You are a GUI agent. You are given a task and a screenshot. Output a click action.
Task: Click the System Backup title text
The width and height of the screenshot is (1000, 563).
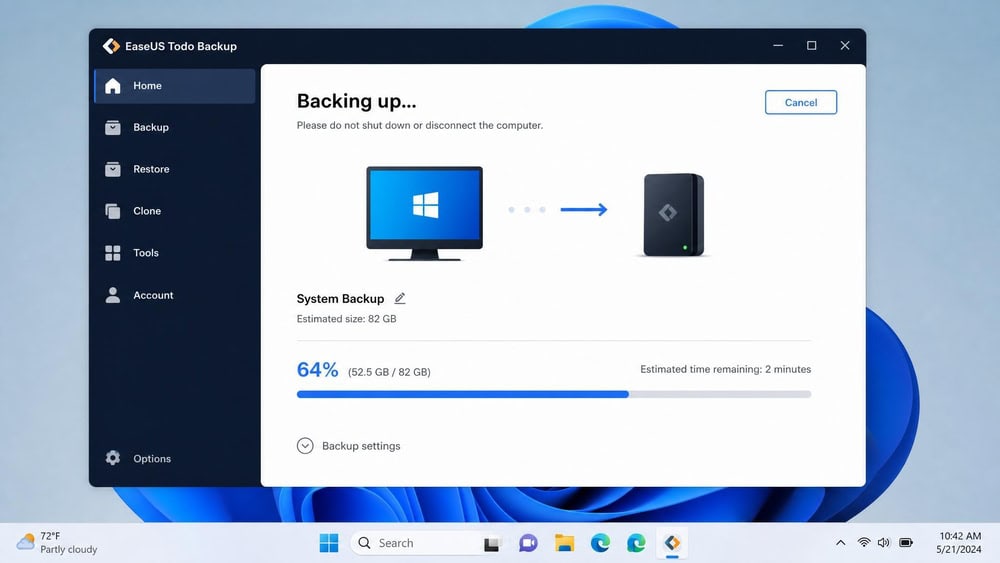click(x=341, y=298)
